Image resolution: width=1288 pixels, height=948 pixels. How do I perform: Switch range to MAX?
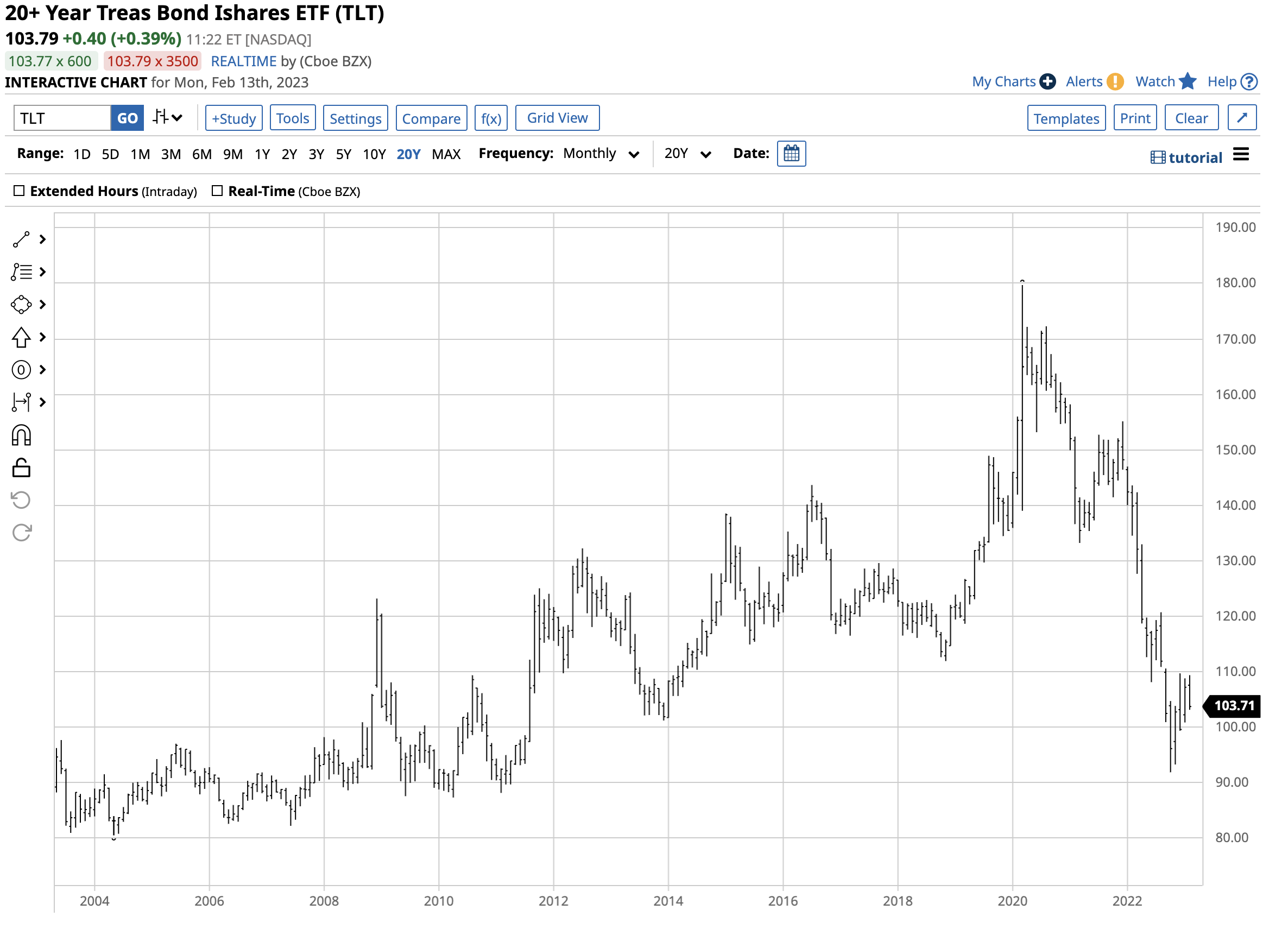coord(446,154)
